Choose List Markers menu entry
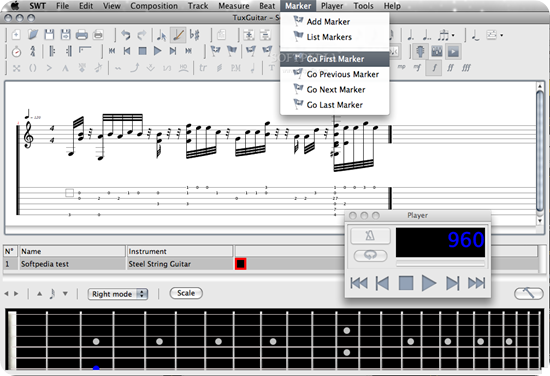This screenshot has width=550, height=376. (x=335, y=37)
